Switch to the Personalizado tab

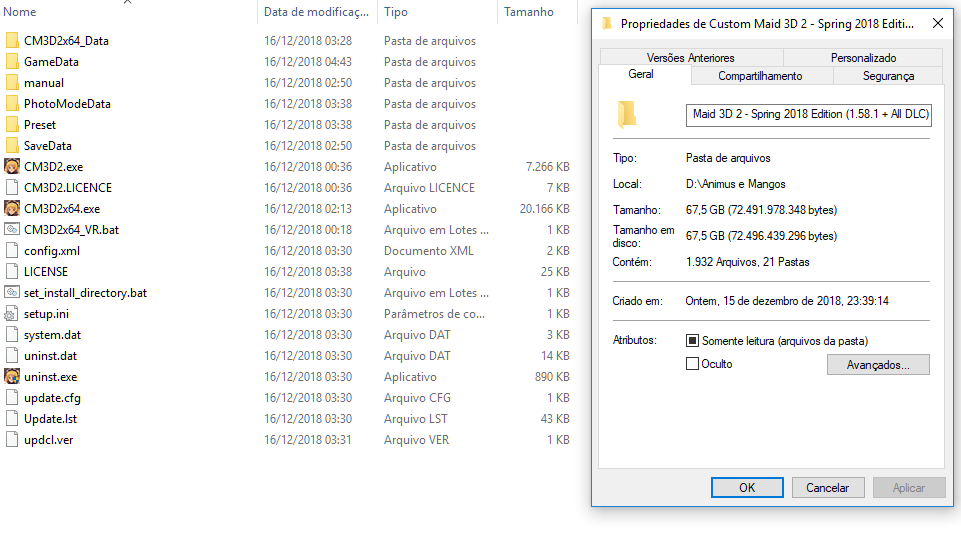click(863, 58)
